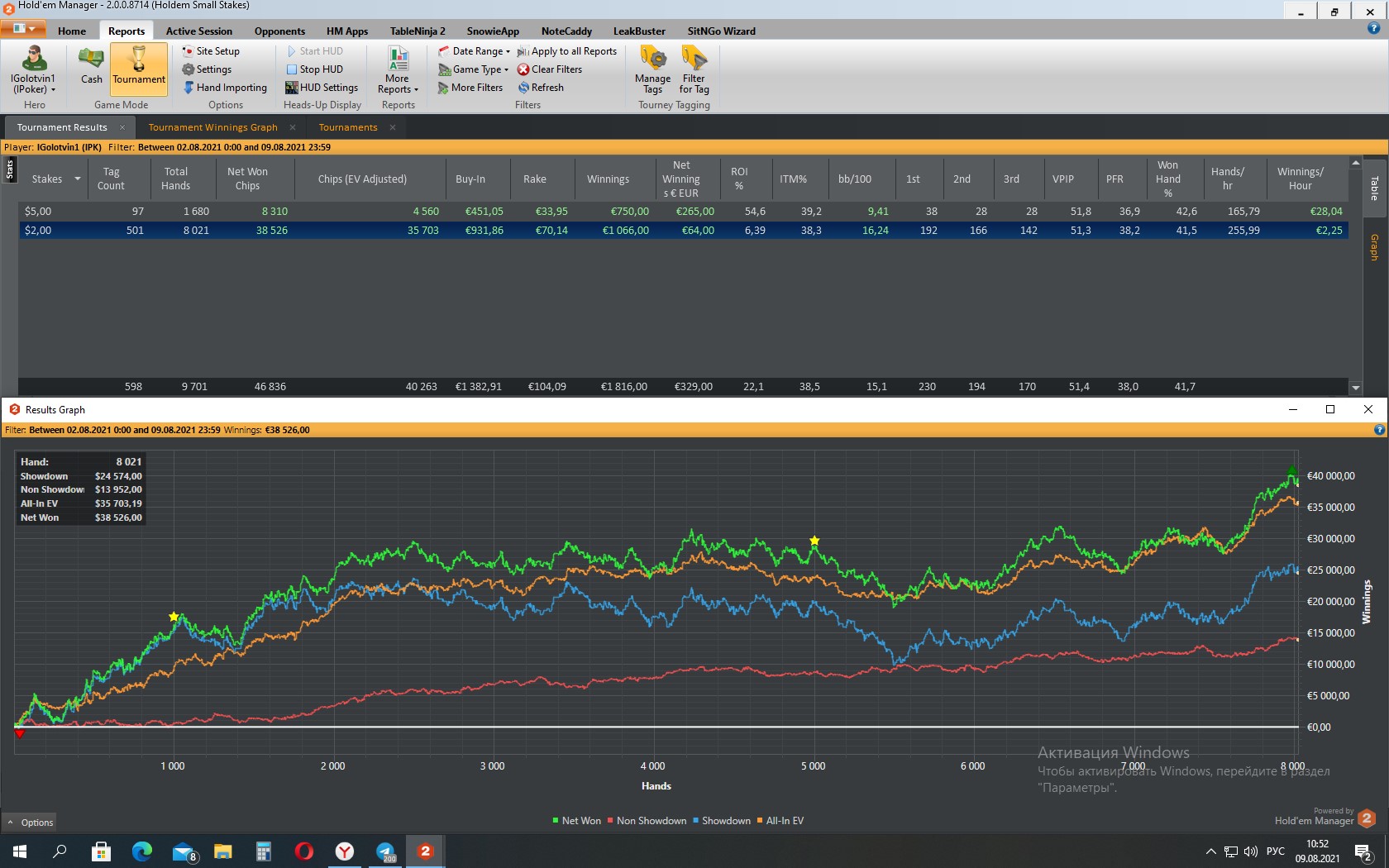Image resolution: width=1389 pixels, height=868 pixels.
Task: Refresh the report data
Action: point(541,88)
